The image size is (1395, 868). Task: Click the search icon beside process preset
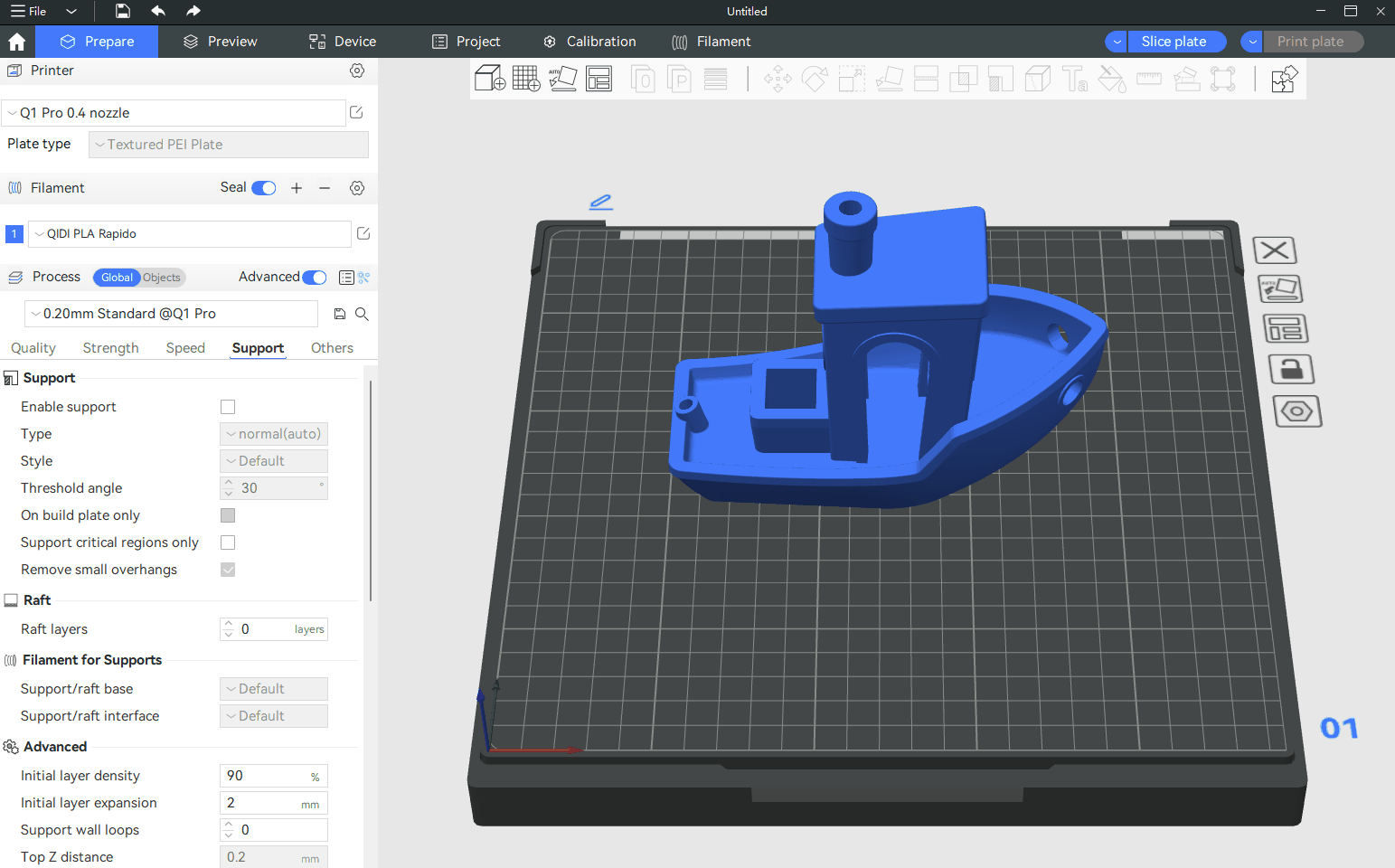pyautogui.click(x=362, y=314)
